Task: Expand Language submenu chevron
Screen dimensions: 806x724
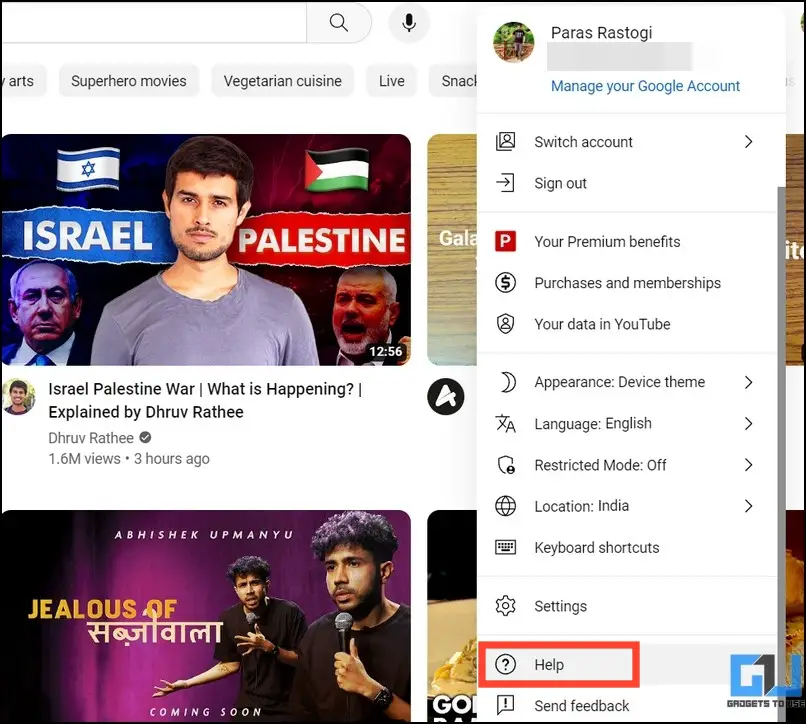Action: 748,424
